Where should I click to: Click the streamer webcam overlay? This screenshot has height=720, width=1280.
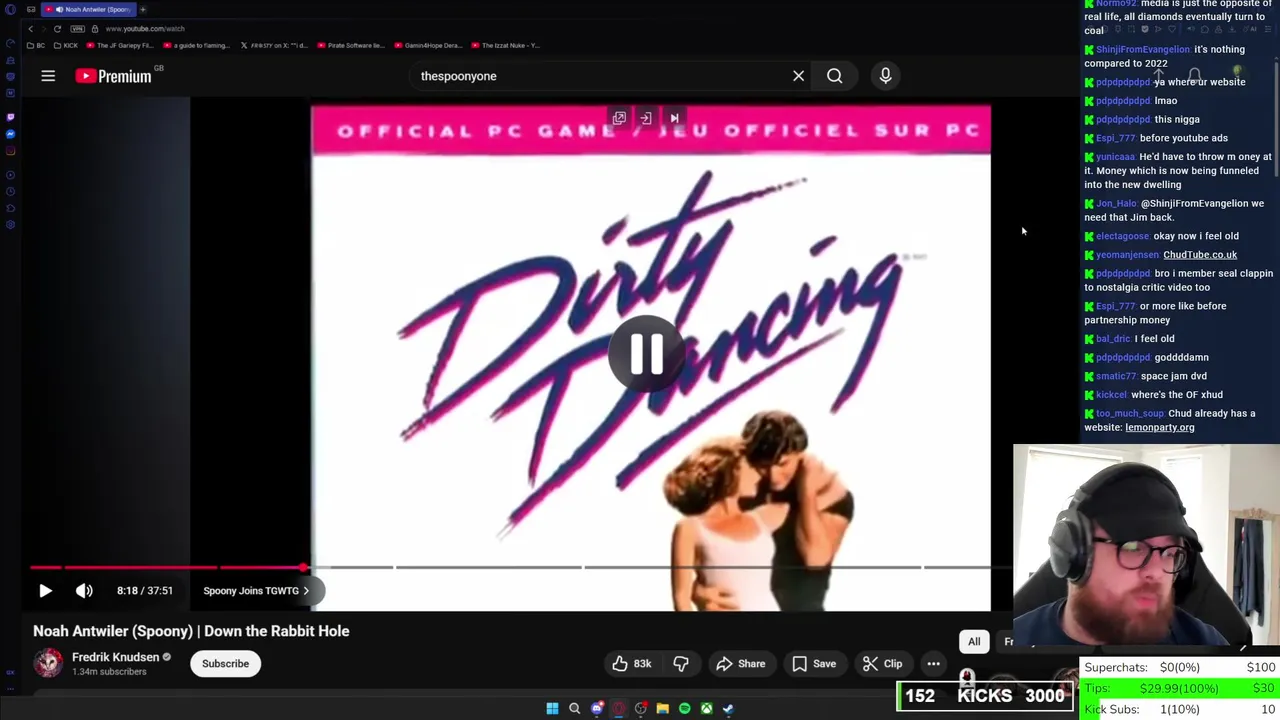pyautogui.click(x=1146, y=546)
